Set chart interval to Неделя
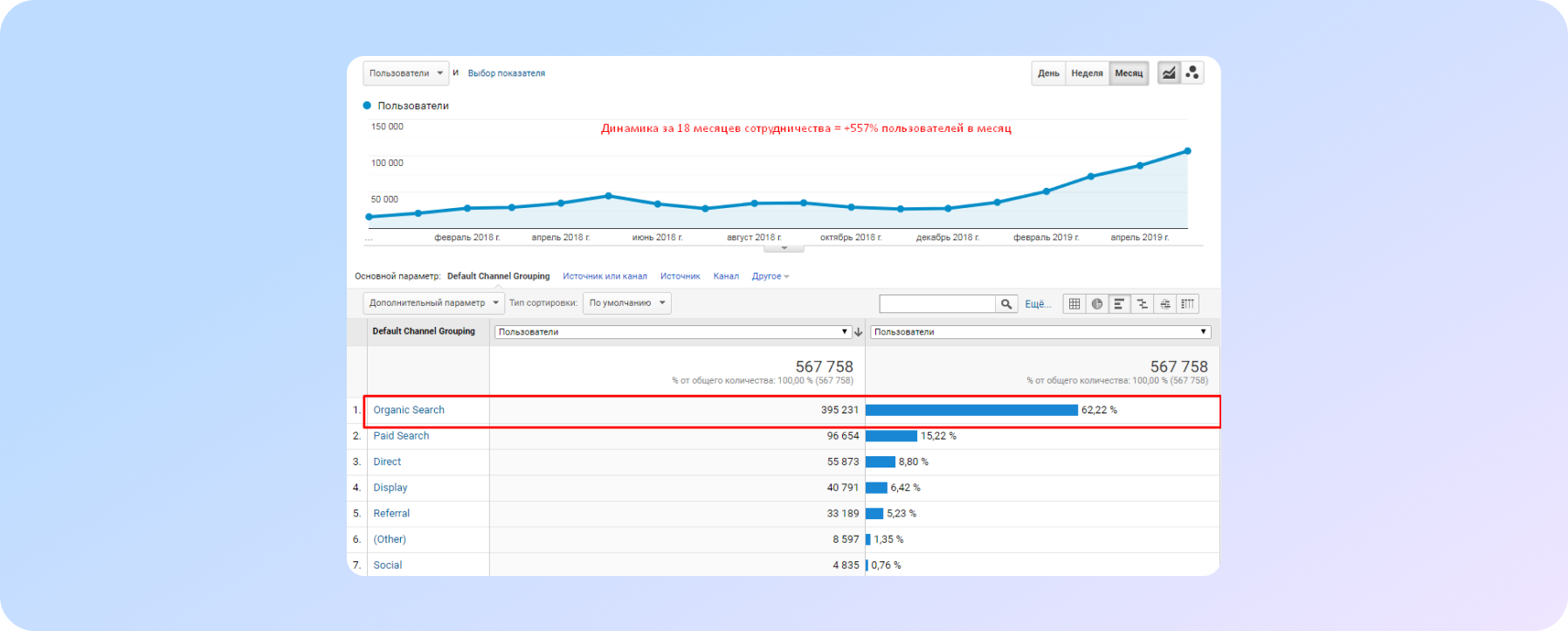This screenshot has width=1568, height=631. click(1088, 73)
